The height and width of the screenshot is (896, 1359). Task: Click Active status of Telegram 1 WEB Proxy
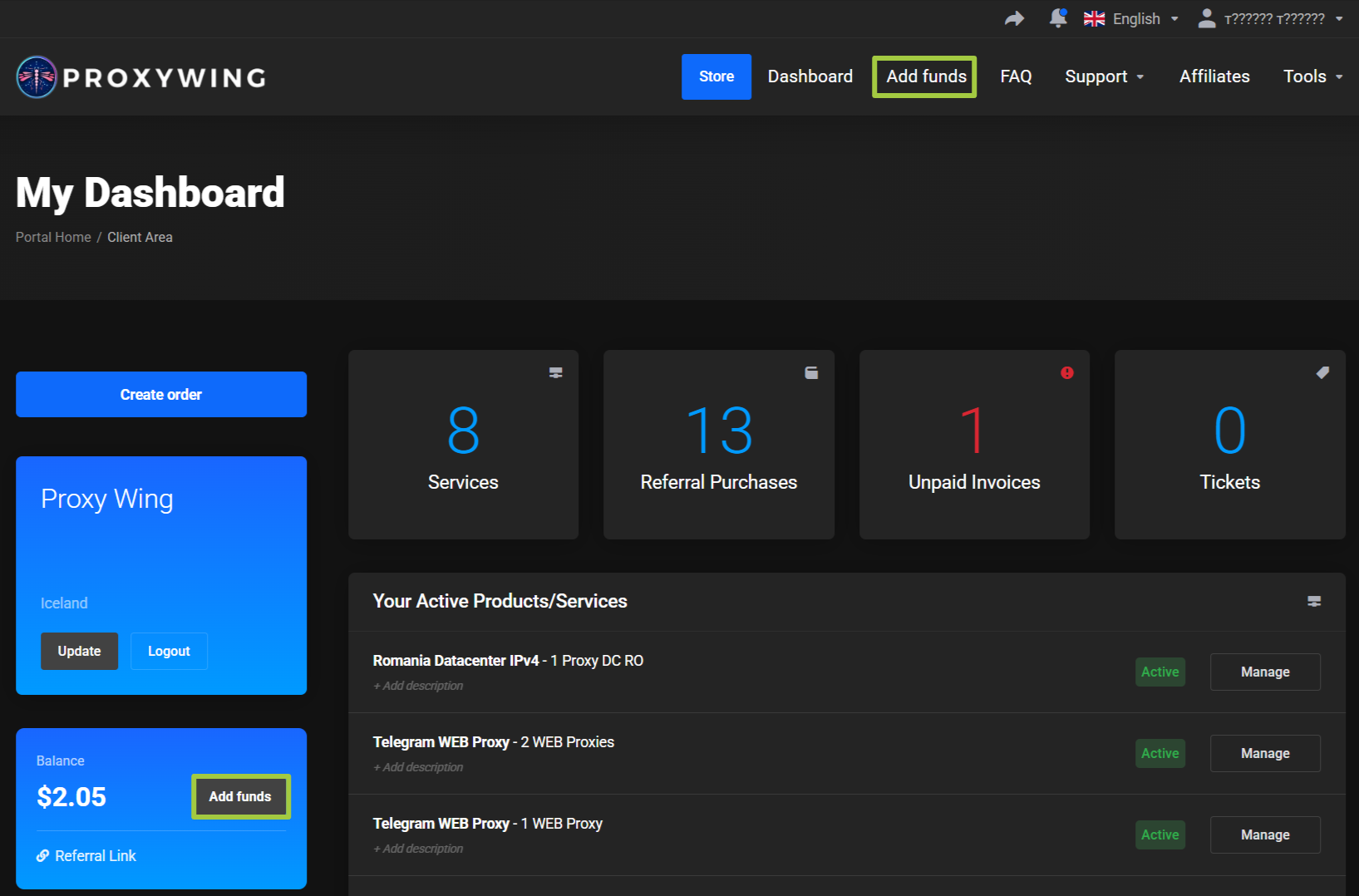pos(1160,834)
